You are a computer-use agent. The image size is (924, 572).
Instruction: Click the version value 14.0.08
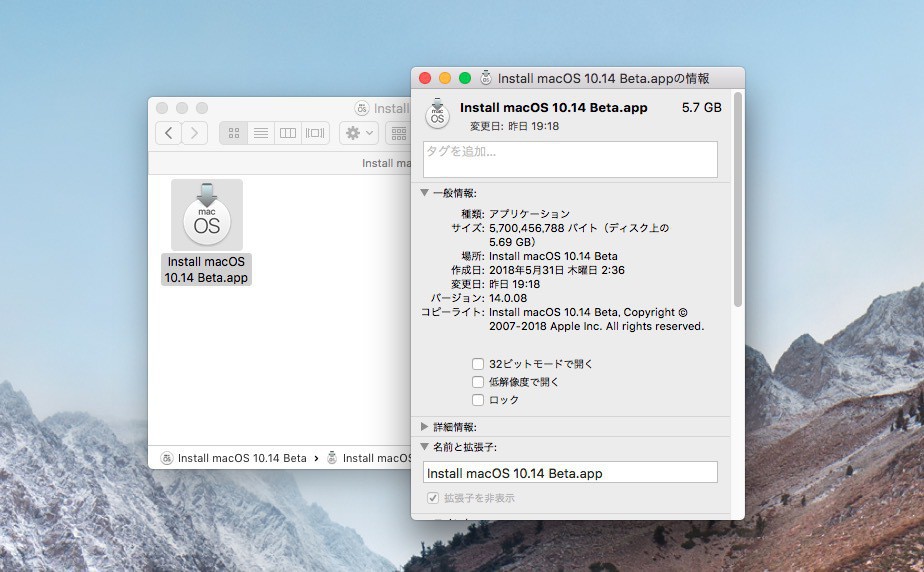coord(508,298)
